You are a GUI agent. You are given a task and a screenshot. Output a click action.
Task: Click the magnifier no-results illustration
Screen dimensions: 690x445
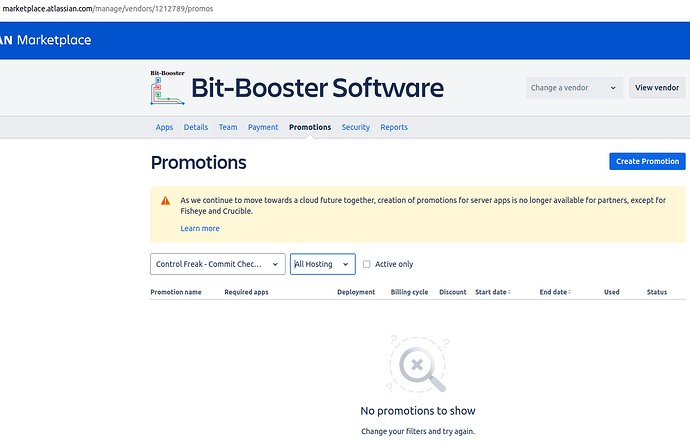(418, 364)
